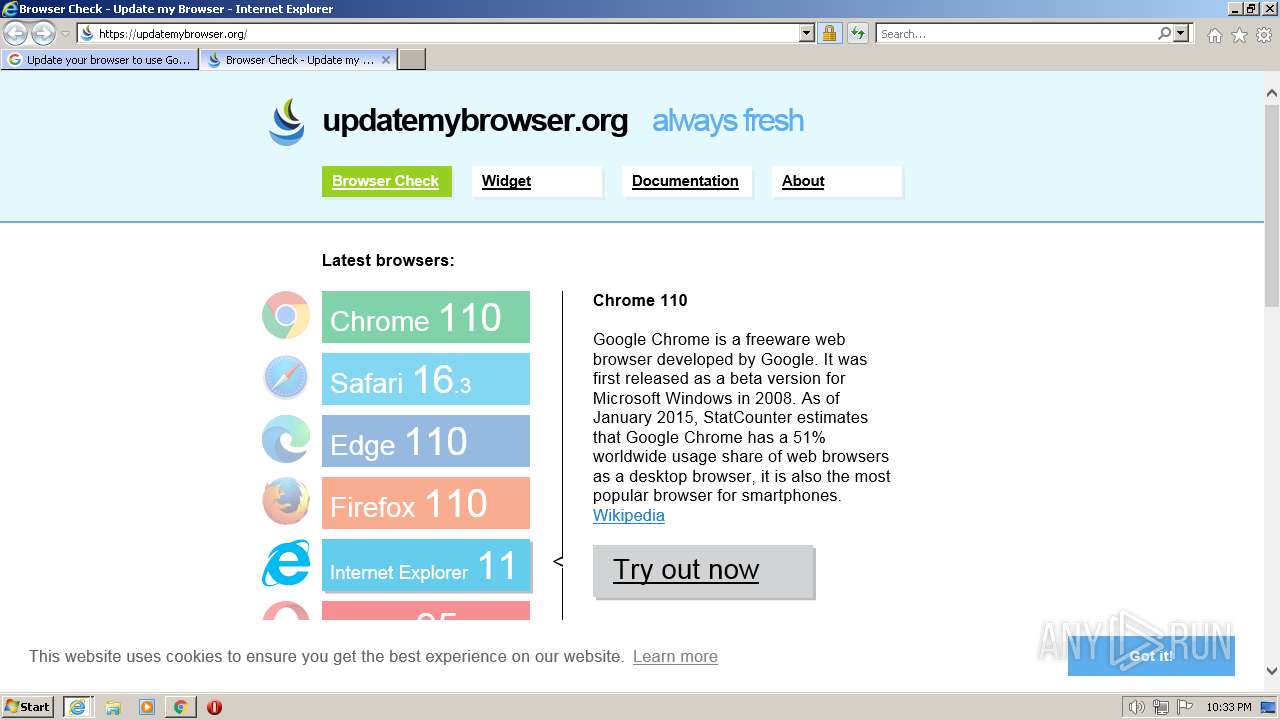Click the updatemybrowser.org site title
Viewport: 1280px width, 720px height.
[475, 121]
